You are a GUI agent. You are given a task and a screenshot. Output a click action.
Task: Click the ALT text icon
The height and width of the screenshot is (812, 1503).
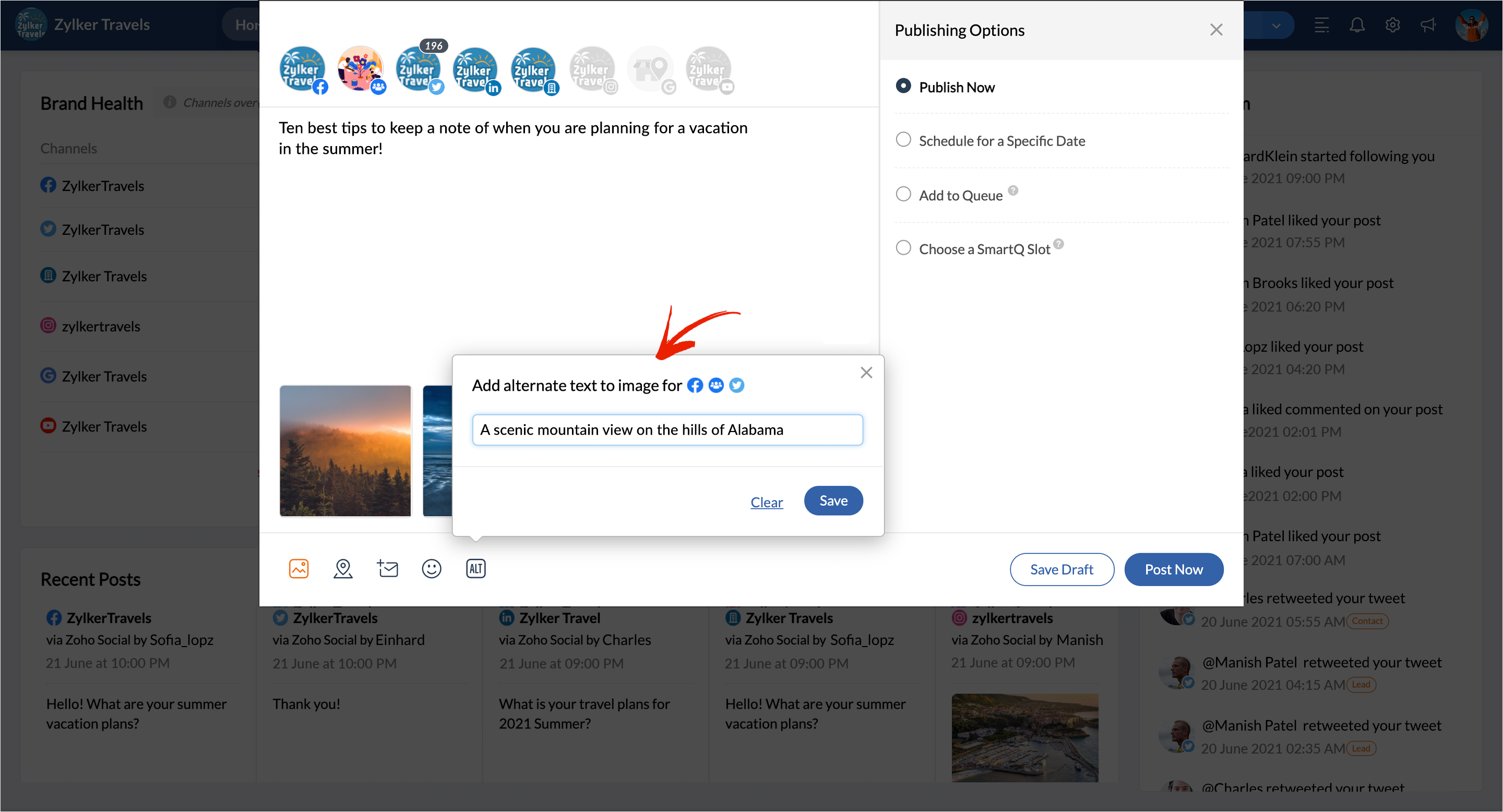475,568
